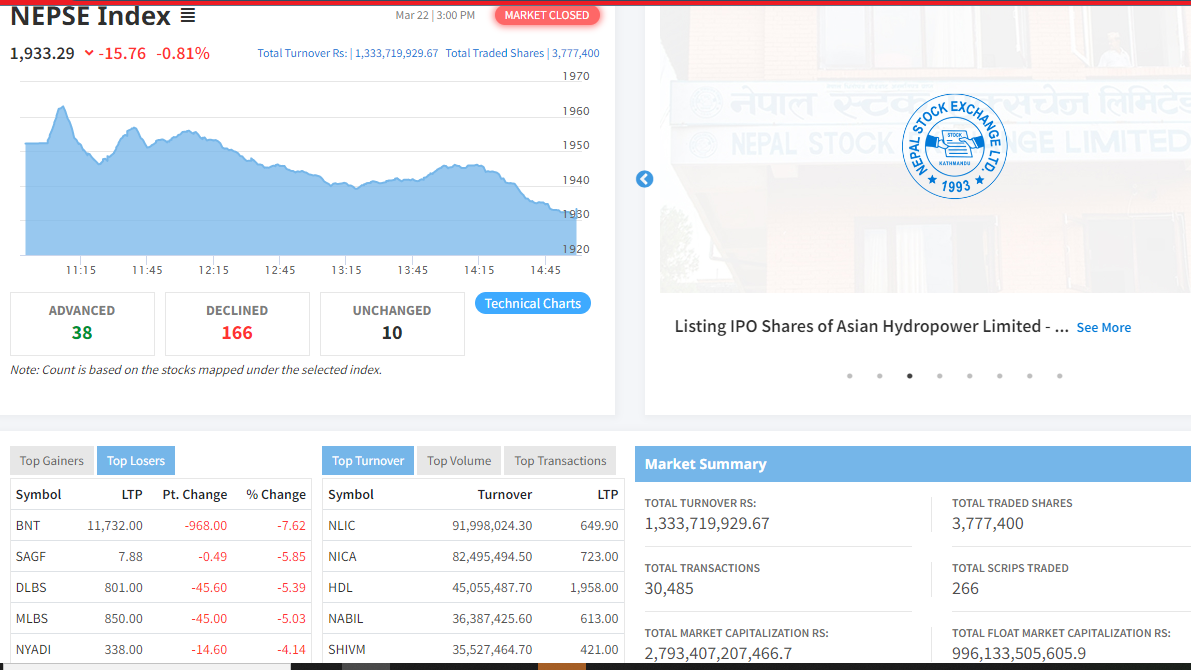1191x670 pixels.
Task: Click See More on the IPO listing
Action: coord(1104,327)
